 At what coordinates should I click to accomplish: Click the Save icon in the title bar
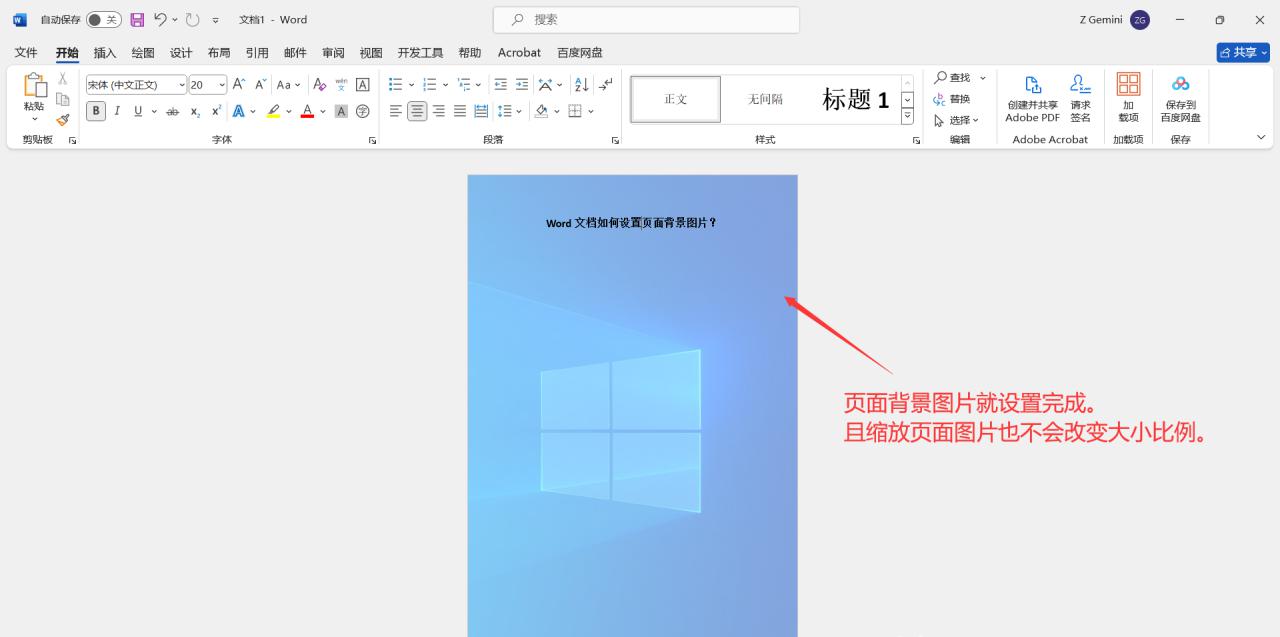point(138,19)
